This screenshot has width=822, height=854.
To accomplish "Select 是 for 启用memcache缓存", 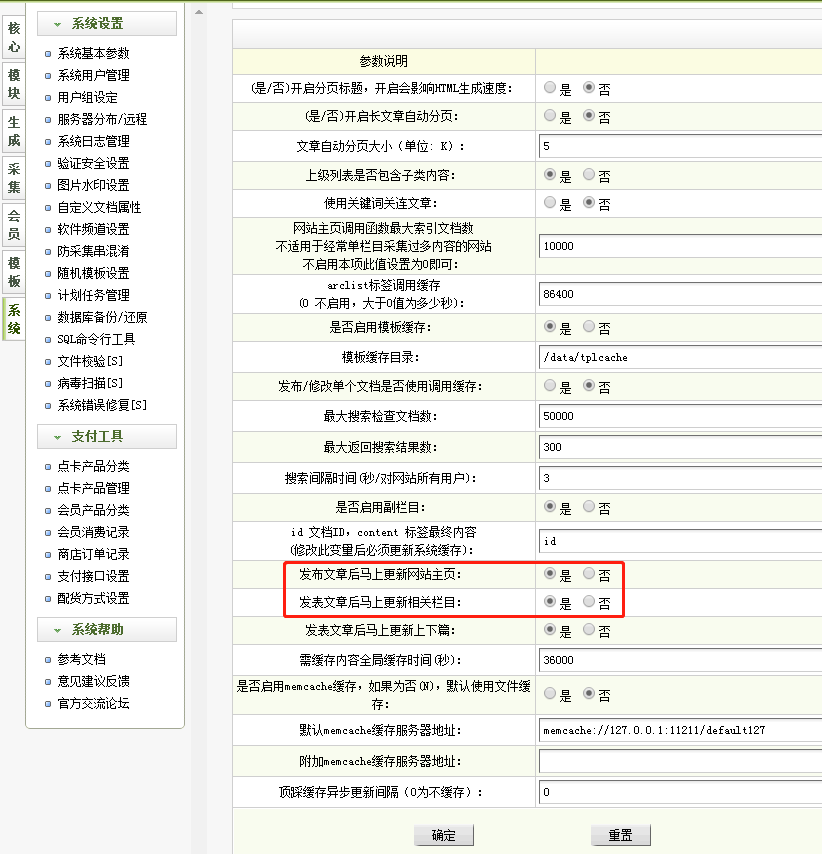I will point(550,693).
